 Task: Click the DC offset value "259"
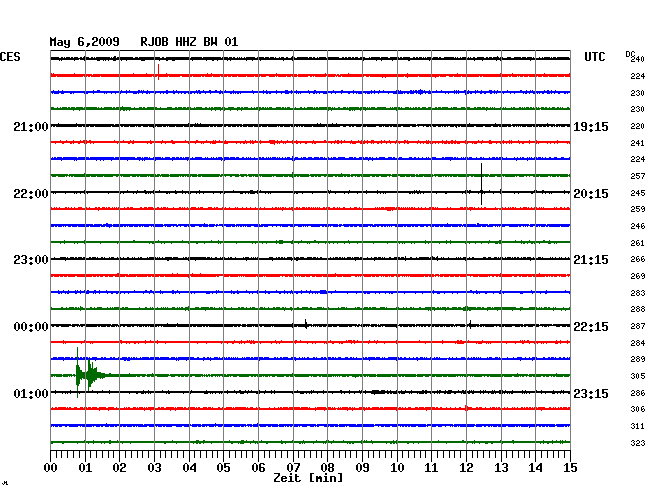pyautogui.click(x=638, y=209)
